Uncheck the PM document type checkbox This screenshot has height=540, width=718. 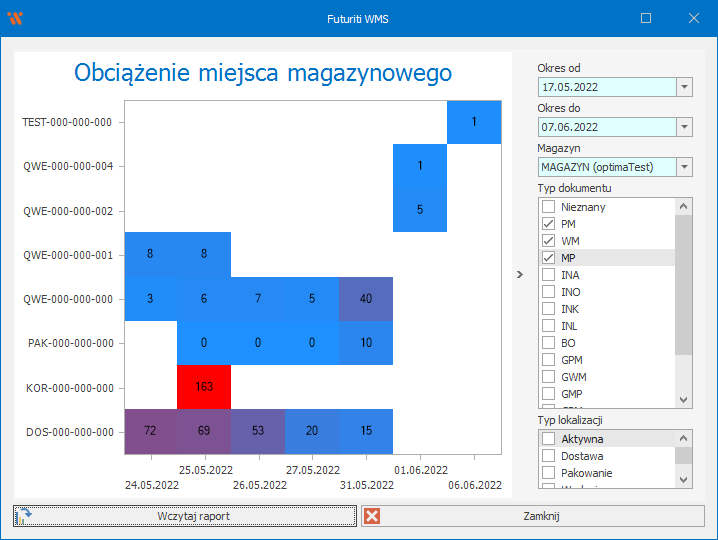(x=548, y=224)
